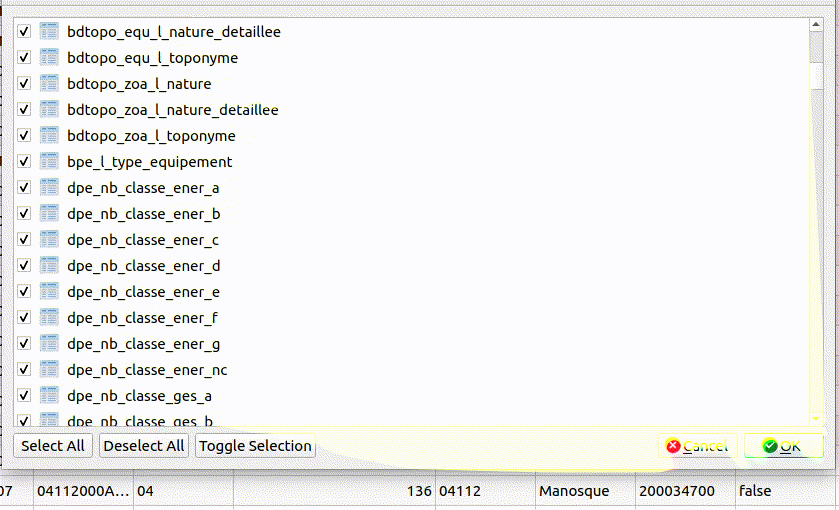The image size is (839, 510).
Task: Uncheck the bdtopo_zoa_l_toponyme checkbox
Action: click(25, 136)
